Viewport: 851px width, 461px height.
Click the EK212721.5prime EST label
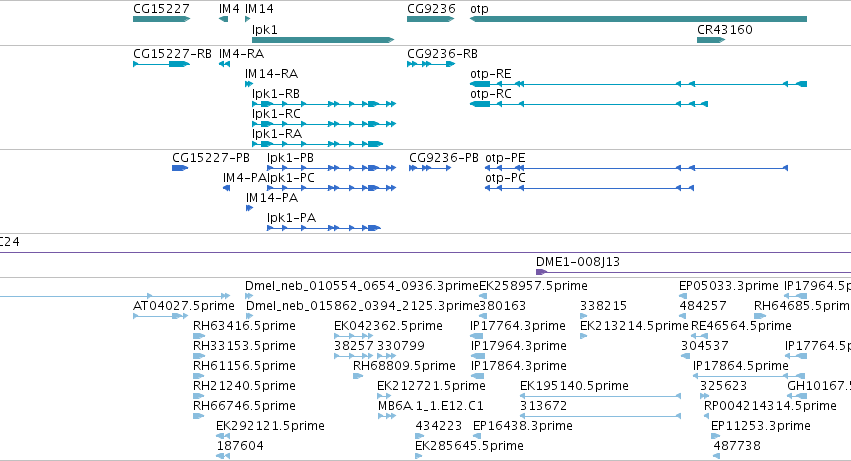point(431,386)
